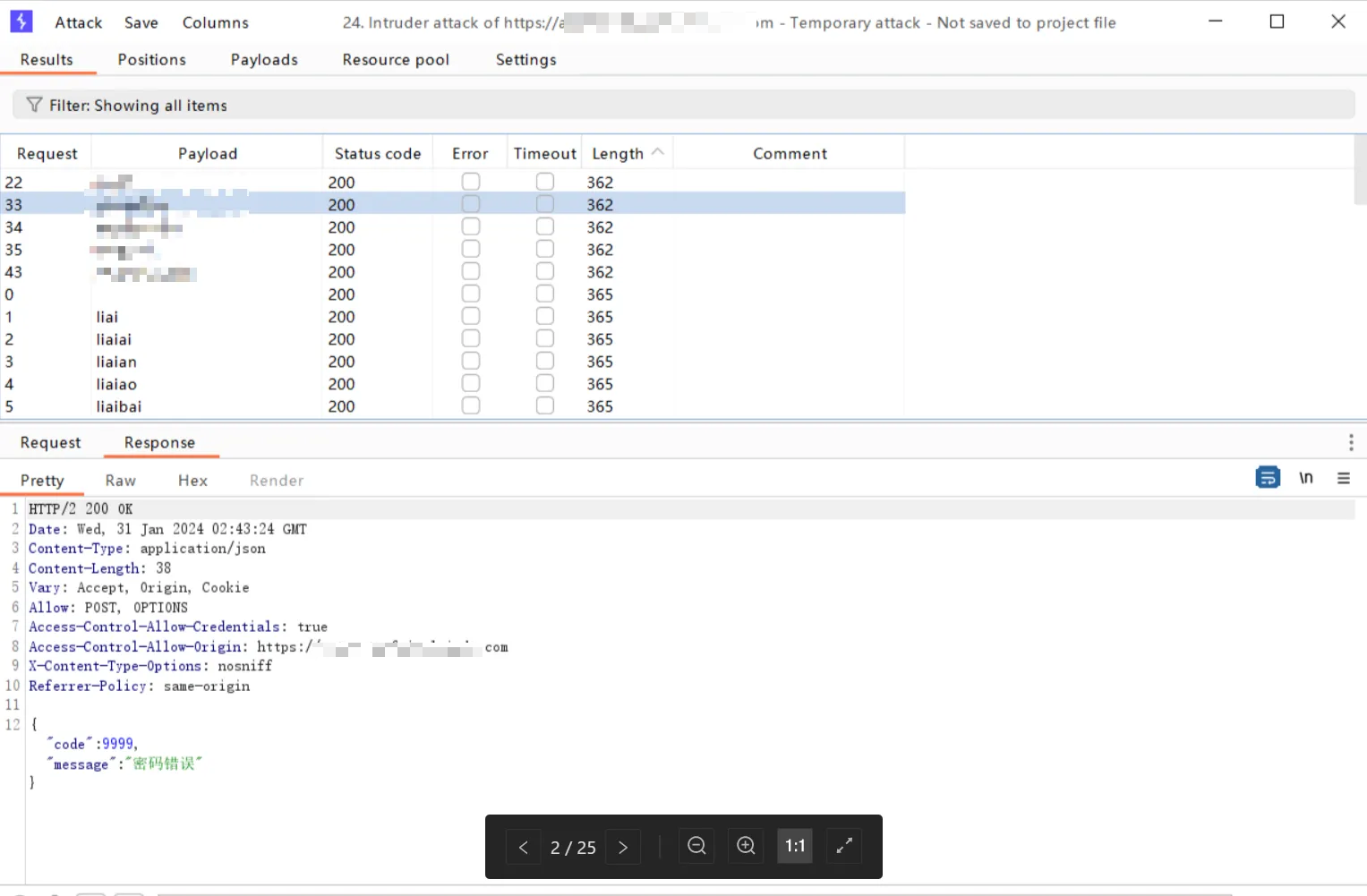
Task: Click the zoom in magnifier icon
Action: (x=746, y=846)
